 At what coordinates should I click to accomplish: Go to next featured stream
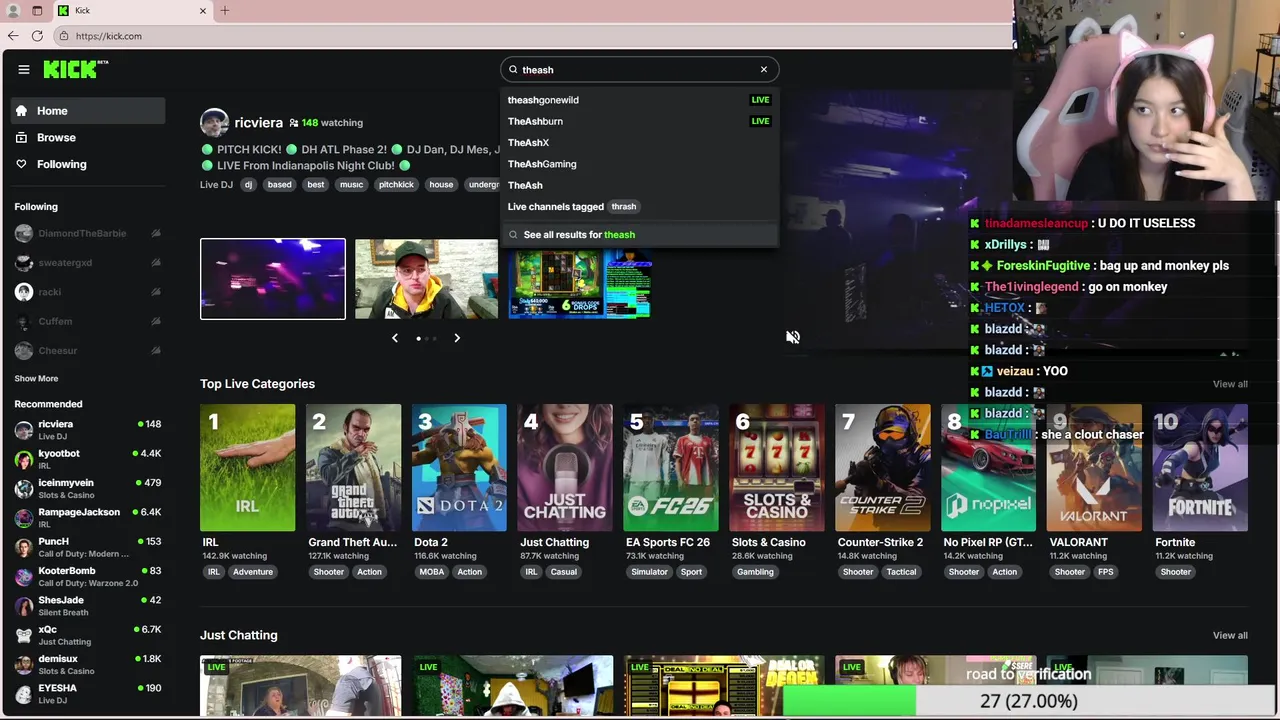click(x=457, y=338)
